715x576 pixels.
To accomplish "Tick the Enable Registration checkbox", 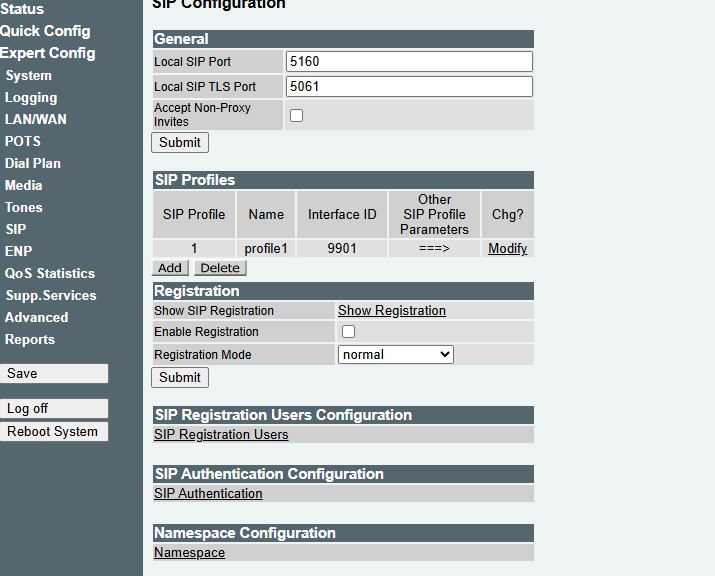I will 348,332.
